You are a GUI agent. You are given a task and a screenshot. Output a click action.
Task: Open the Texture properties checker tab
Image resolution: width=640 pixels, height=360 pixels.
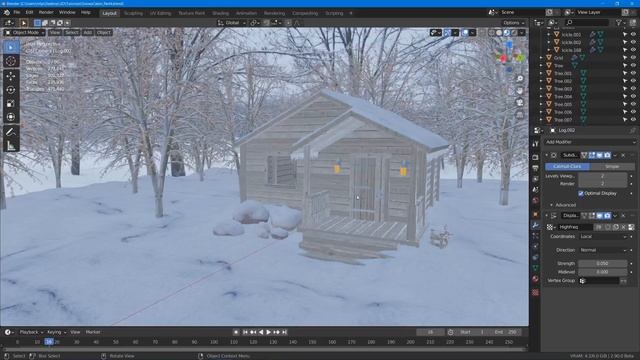(x=536, y=293)
